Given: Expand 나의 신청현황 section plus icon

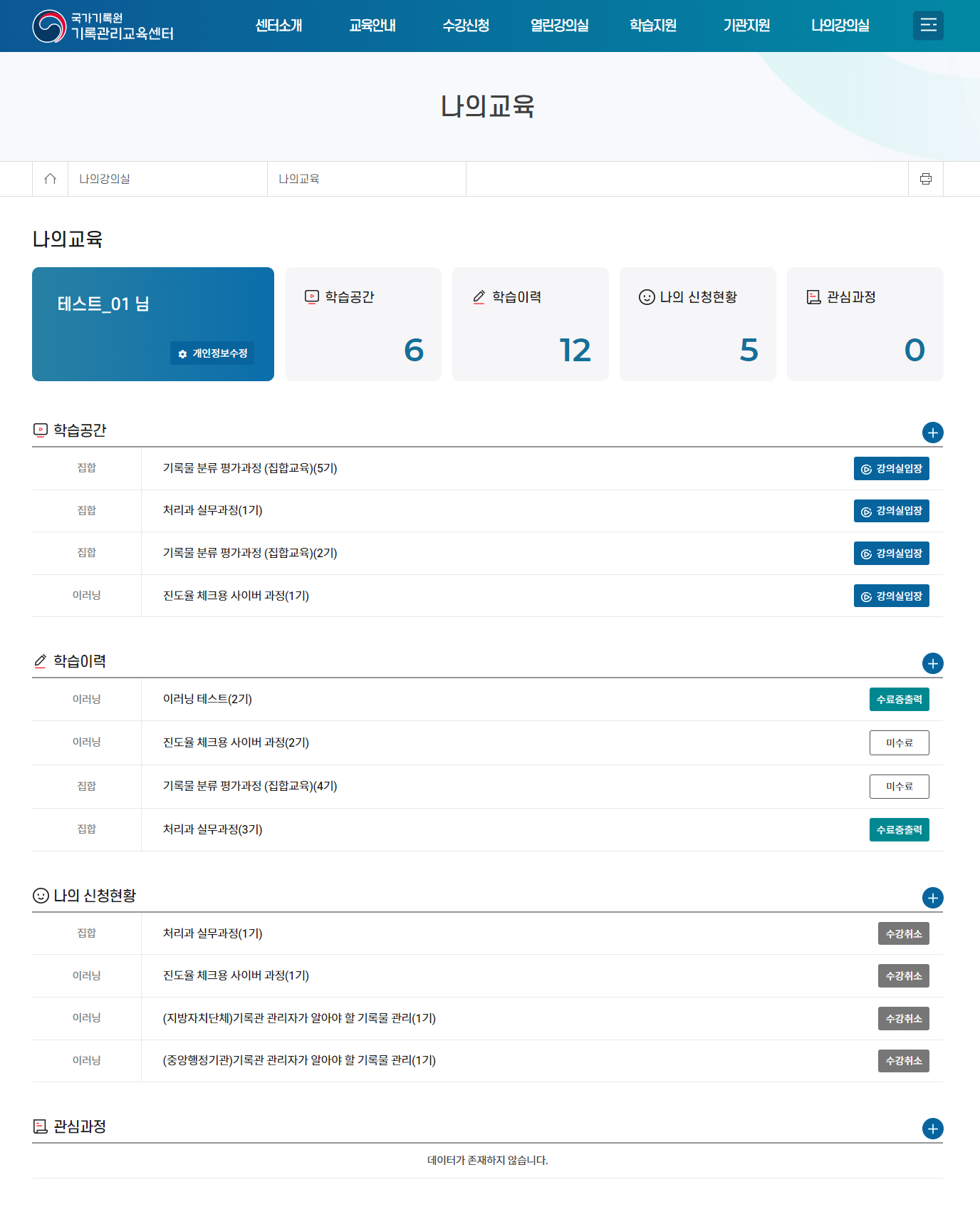Looking at the screenshot, I should click(x=932, y=898).
